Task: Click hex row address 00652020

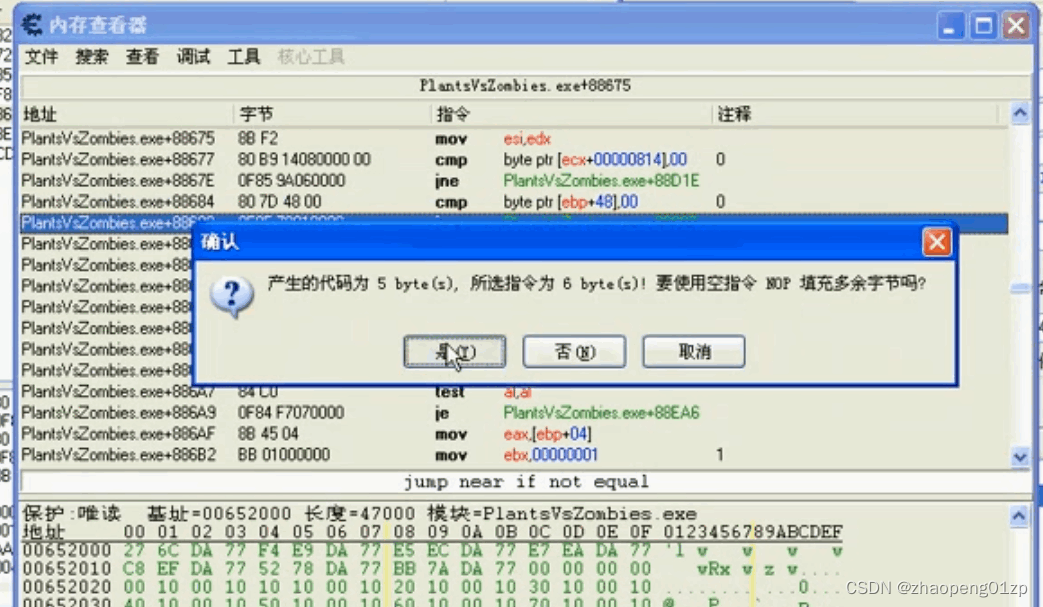Action: [x=67, y=587]
